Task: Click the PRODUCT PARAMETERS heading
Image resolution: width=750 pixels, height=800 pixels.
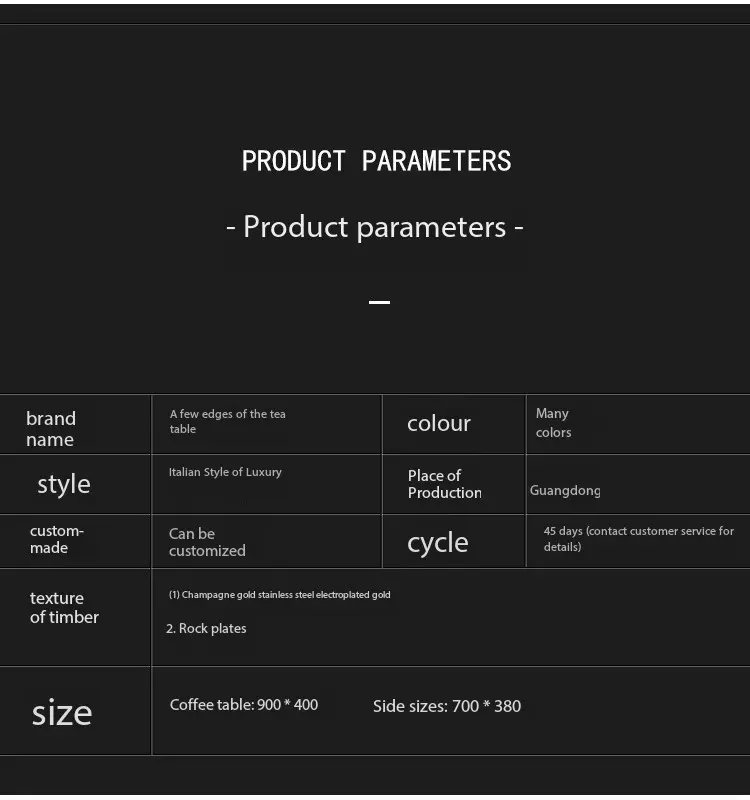Action: (376, 161)
